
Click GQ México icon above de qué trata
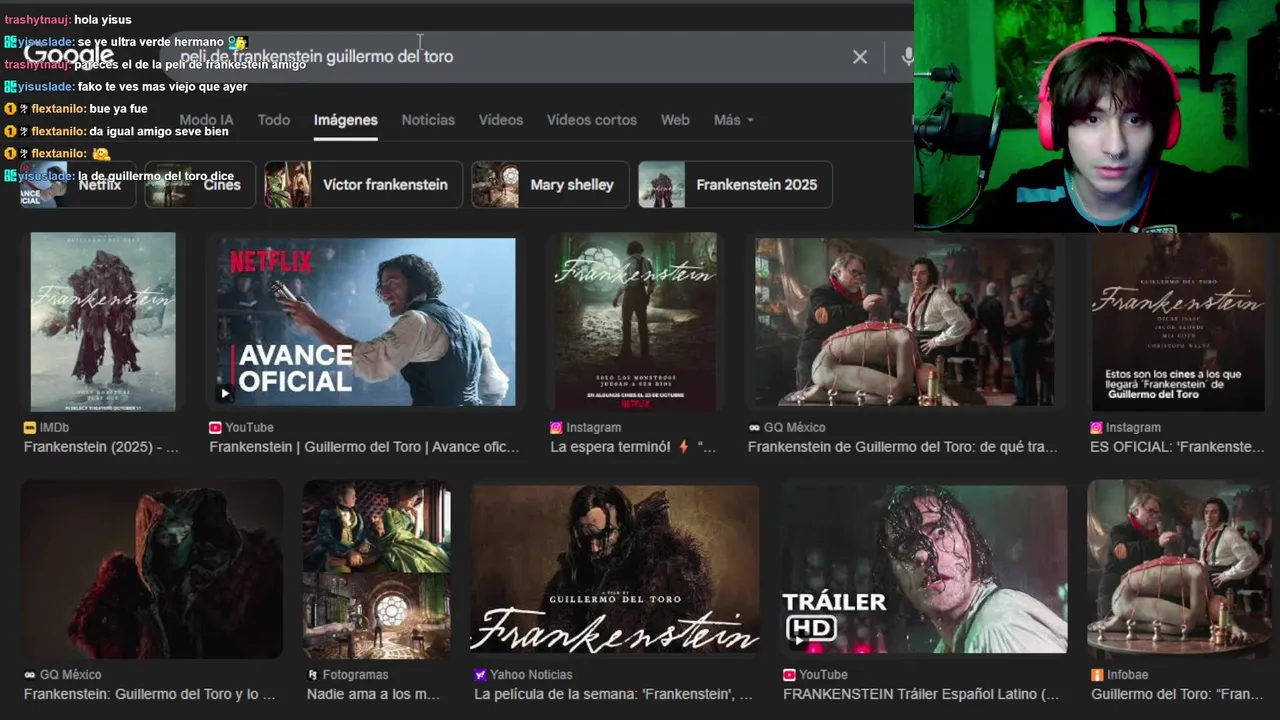click(754, 427)
